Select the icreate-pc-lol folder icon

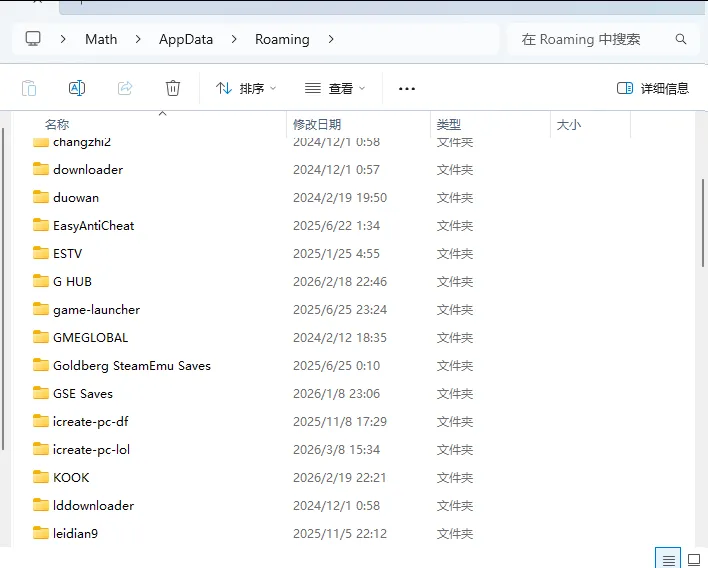pyautogui.click(x=41, y=449)
